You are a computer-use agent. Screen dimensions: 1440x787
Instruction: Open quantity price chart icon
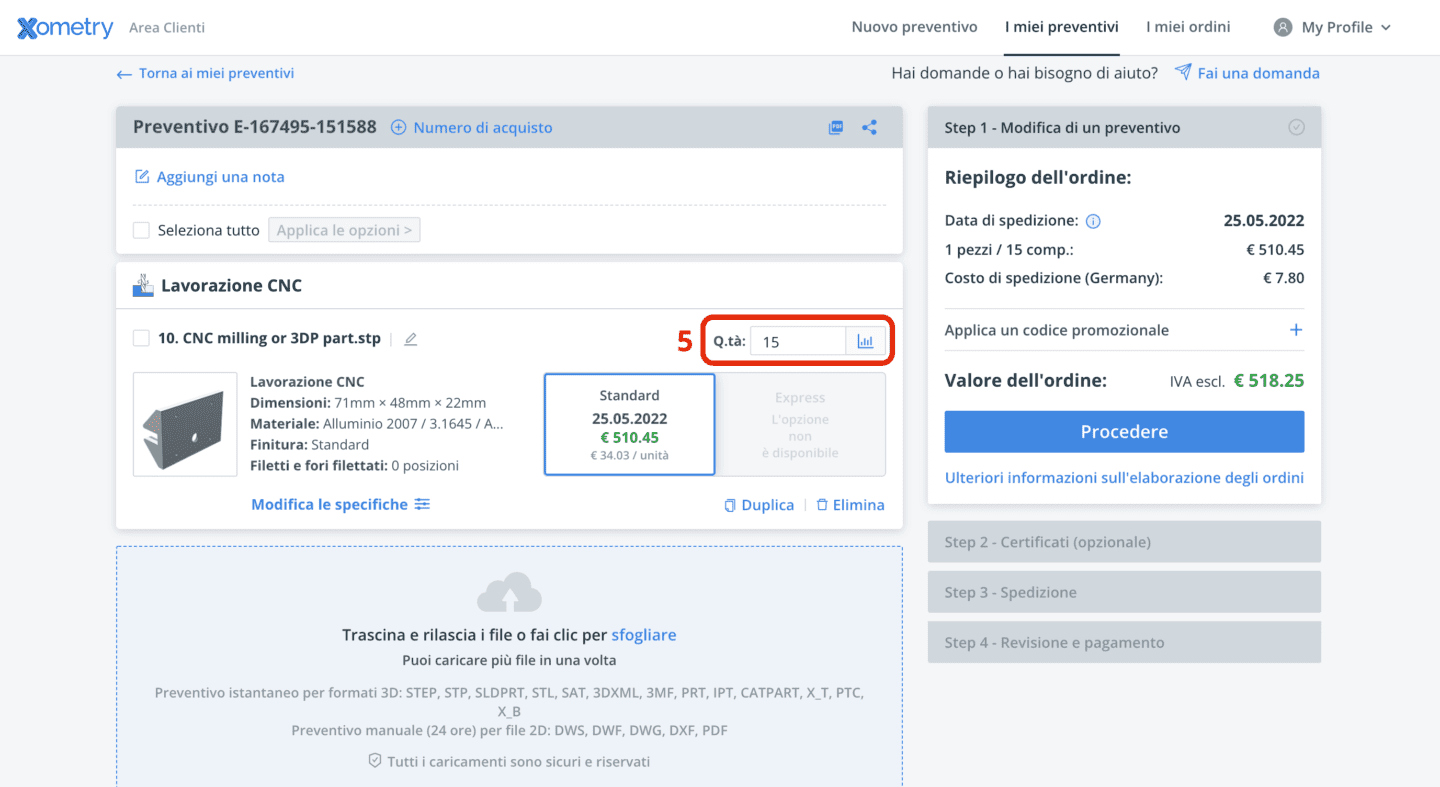point(865,341)
